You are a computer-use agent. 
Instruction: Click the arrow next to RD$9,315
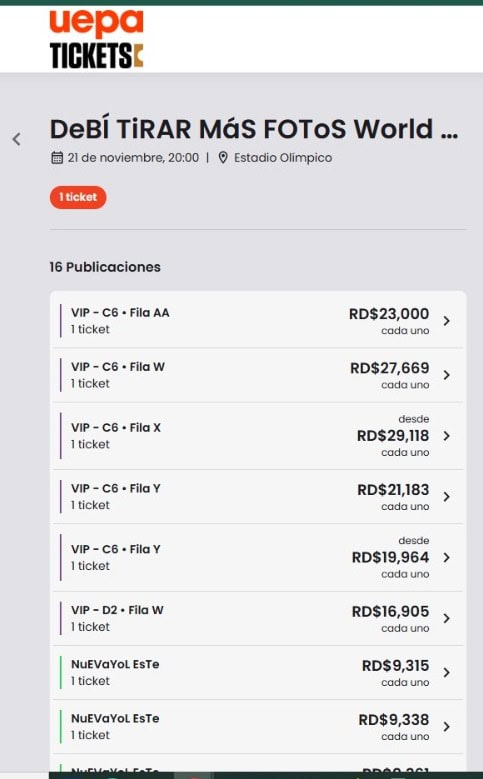pyautogui.click(x=446, y=673)
